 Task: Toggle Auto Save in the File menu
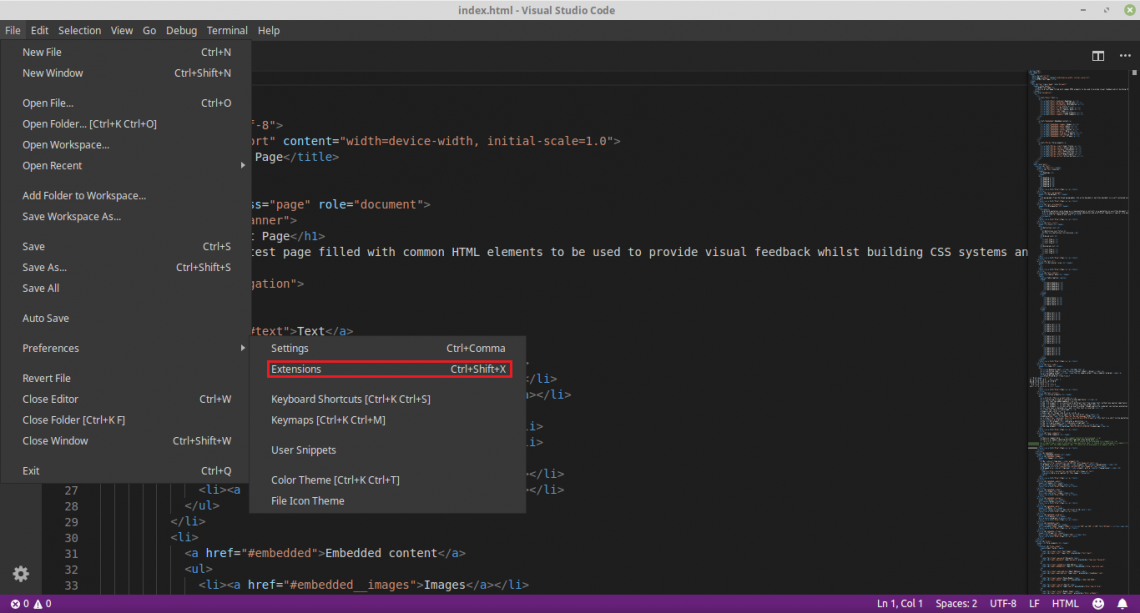46,318
